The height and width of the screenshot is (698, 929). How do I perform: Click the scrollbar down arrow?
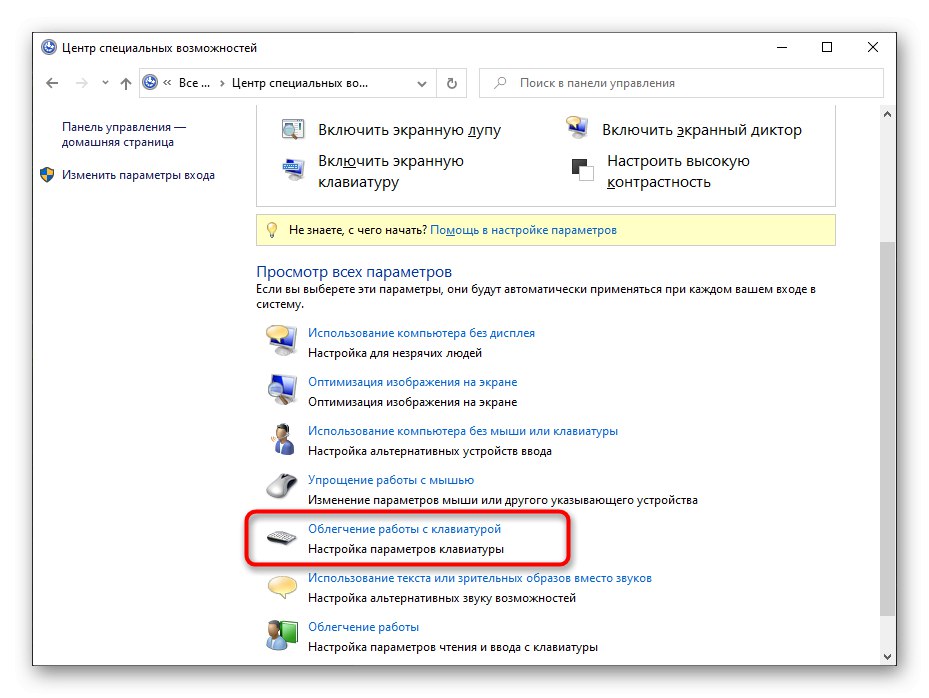click(x=887, y=657)
